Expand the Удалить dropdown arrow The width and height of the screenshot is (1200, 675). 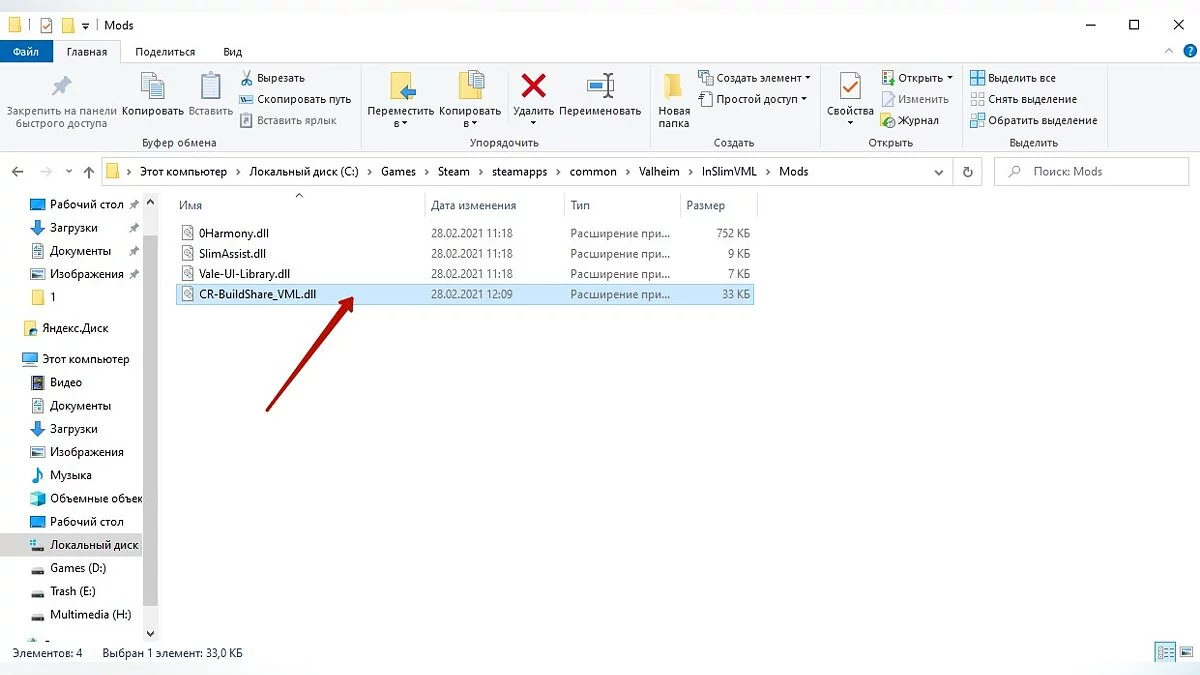pos(533,123)
